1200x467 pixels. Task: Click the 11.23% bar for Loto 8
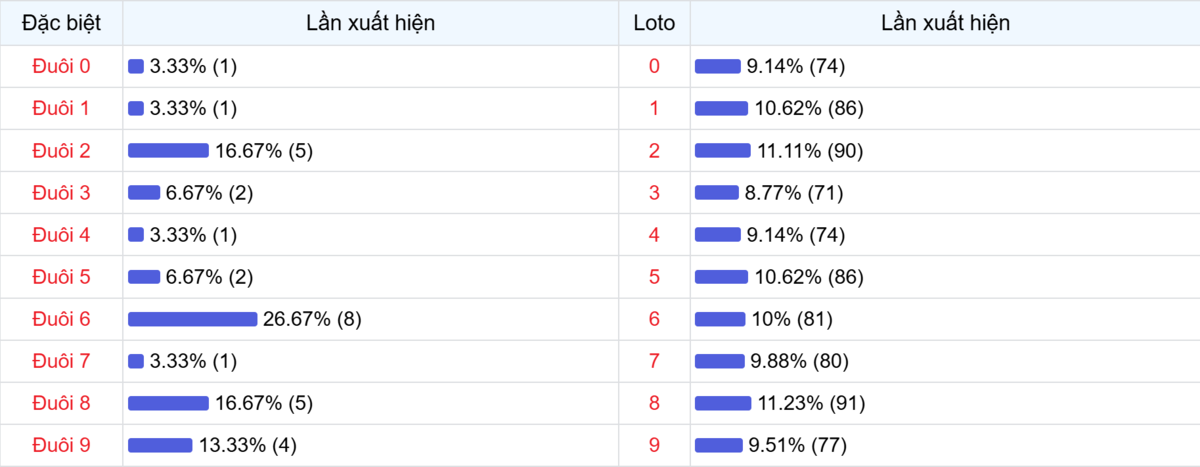pos(723,403)
